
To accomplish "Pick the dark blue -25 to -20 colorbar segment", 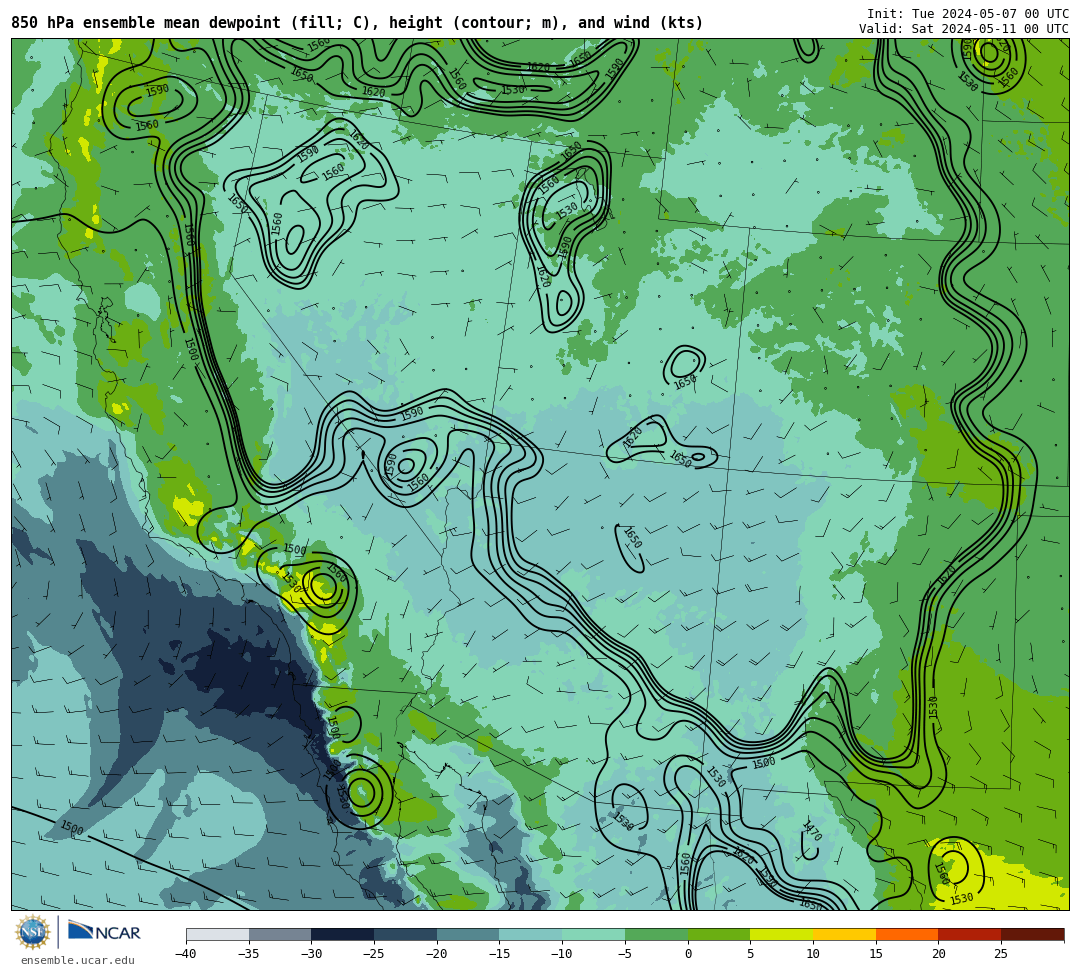I will pos(406,934).
